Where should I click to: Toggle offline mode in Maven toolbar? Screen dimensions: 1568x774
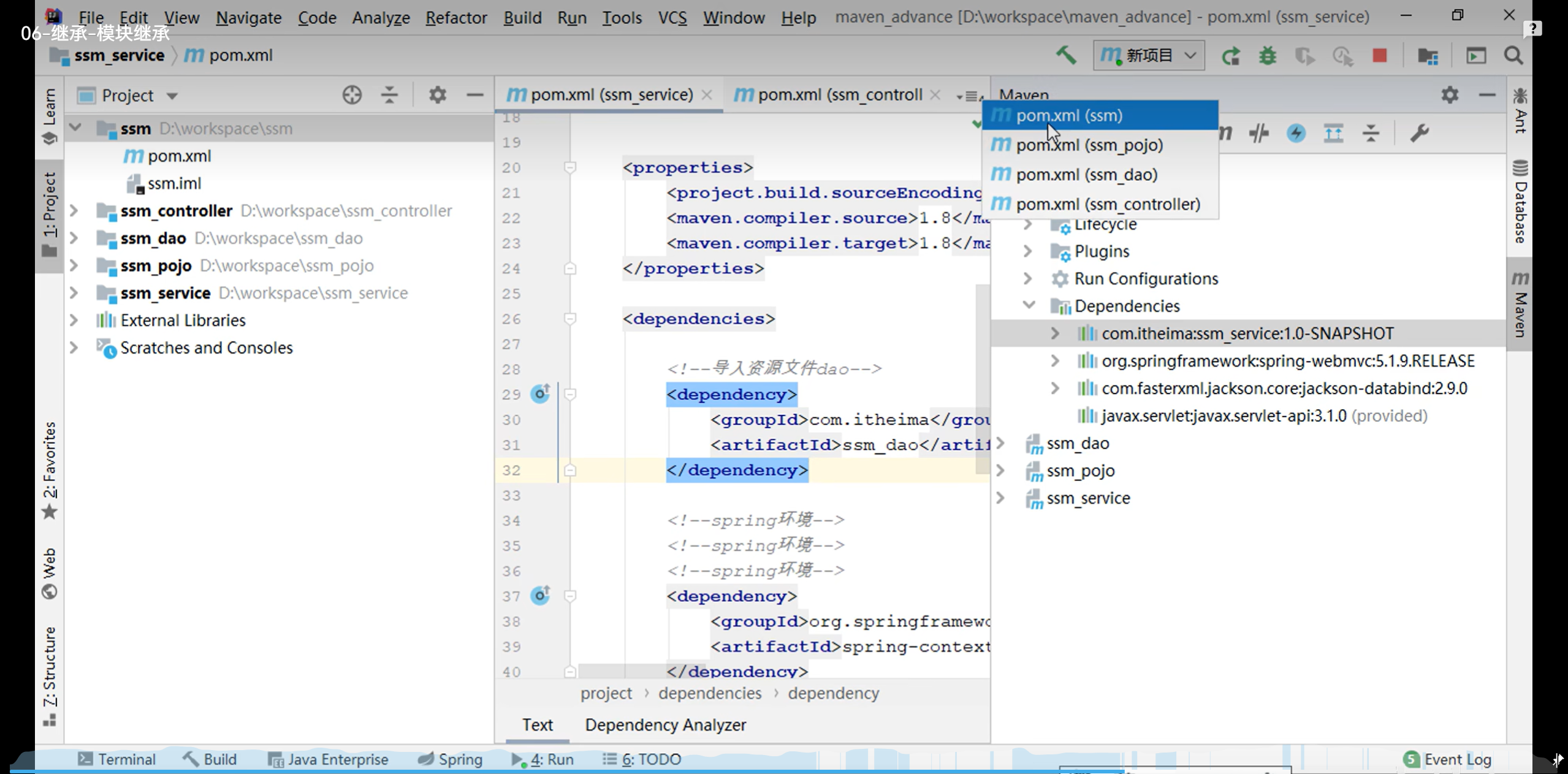[1259, 133]
